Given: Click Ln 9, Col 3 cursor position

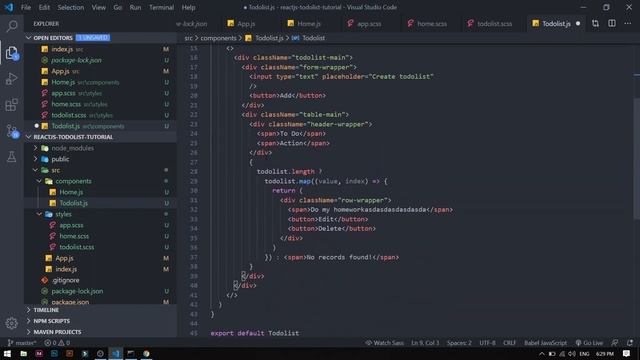Looking at the screenshot, I should click(425, 343).
